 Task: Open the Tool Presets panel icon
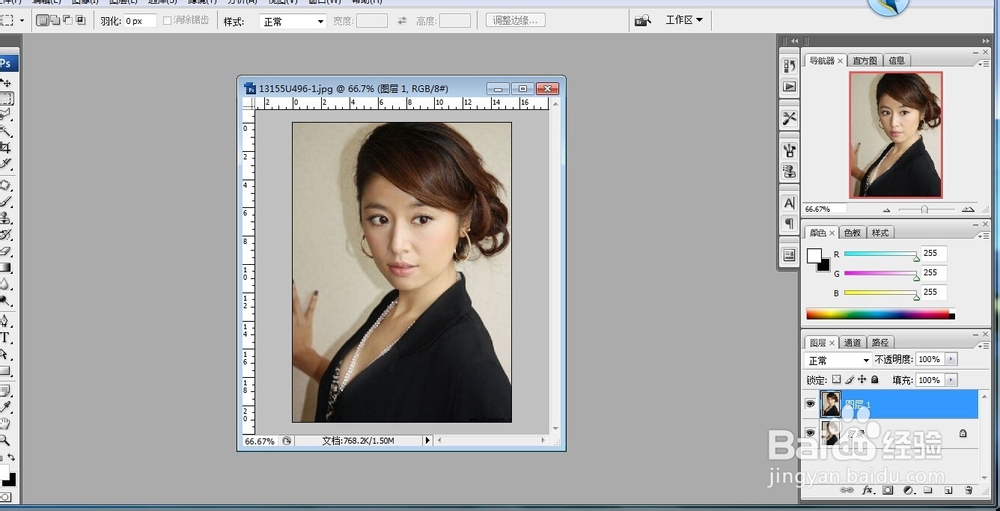point(790,119)
